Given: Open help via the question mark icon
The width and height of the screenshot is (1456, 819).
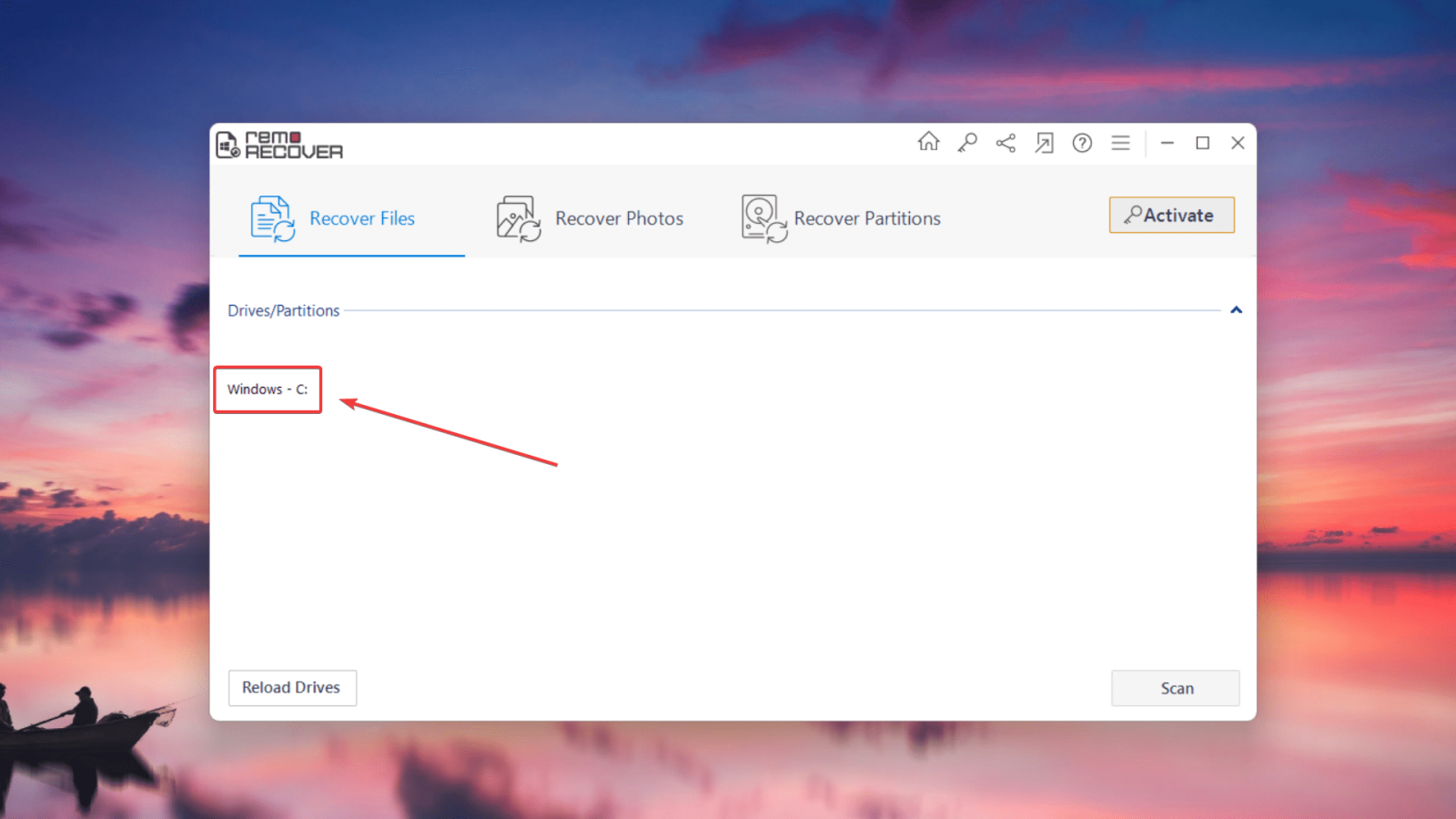Looking at the screenshot, I should [1082, 143].
